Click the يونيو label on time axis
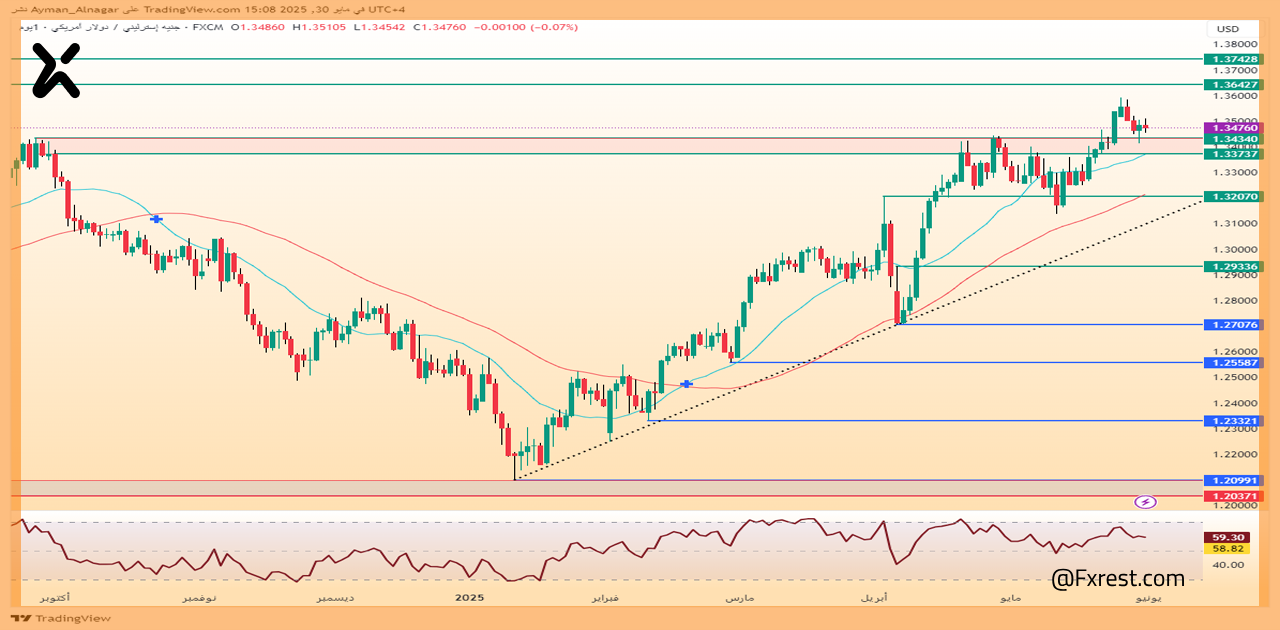The height and width of the screenshot is (630, 1280). (1146, 597)
